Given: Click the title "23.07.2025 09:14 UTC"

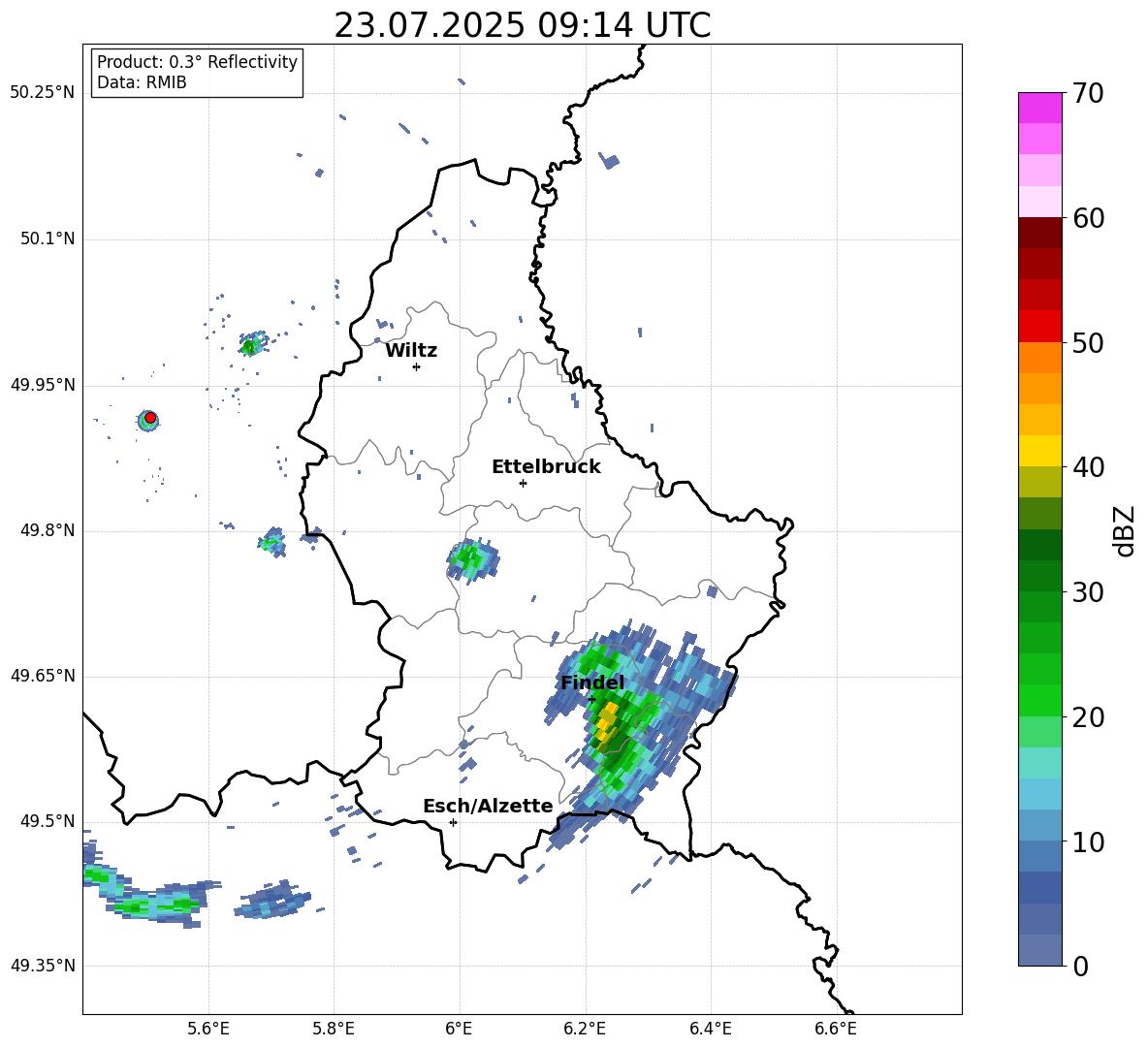Looking at the screenshot, I should pos(522,26).
